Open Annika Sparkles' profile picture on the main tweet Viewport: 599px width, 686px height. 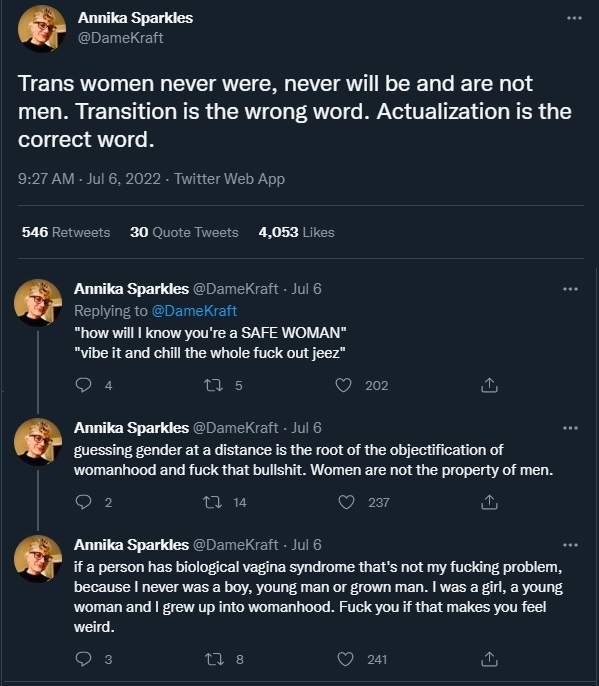[x=42, y=28]
